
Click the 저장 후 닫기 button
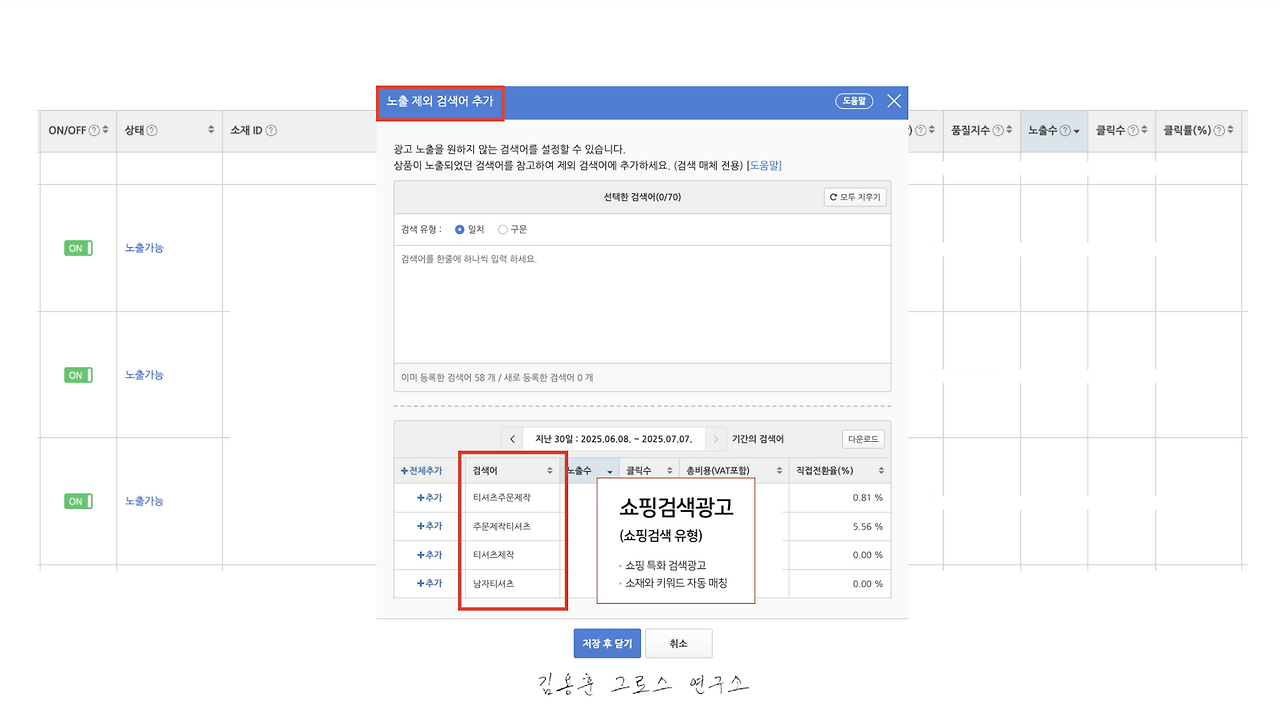click(607, 643)
